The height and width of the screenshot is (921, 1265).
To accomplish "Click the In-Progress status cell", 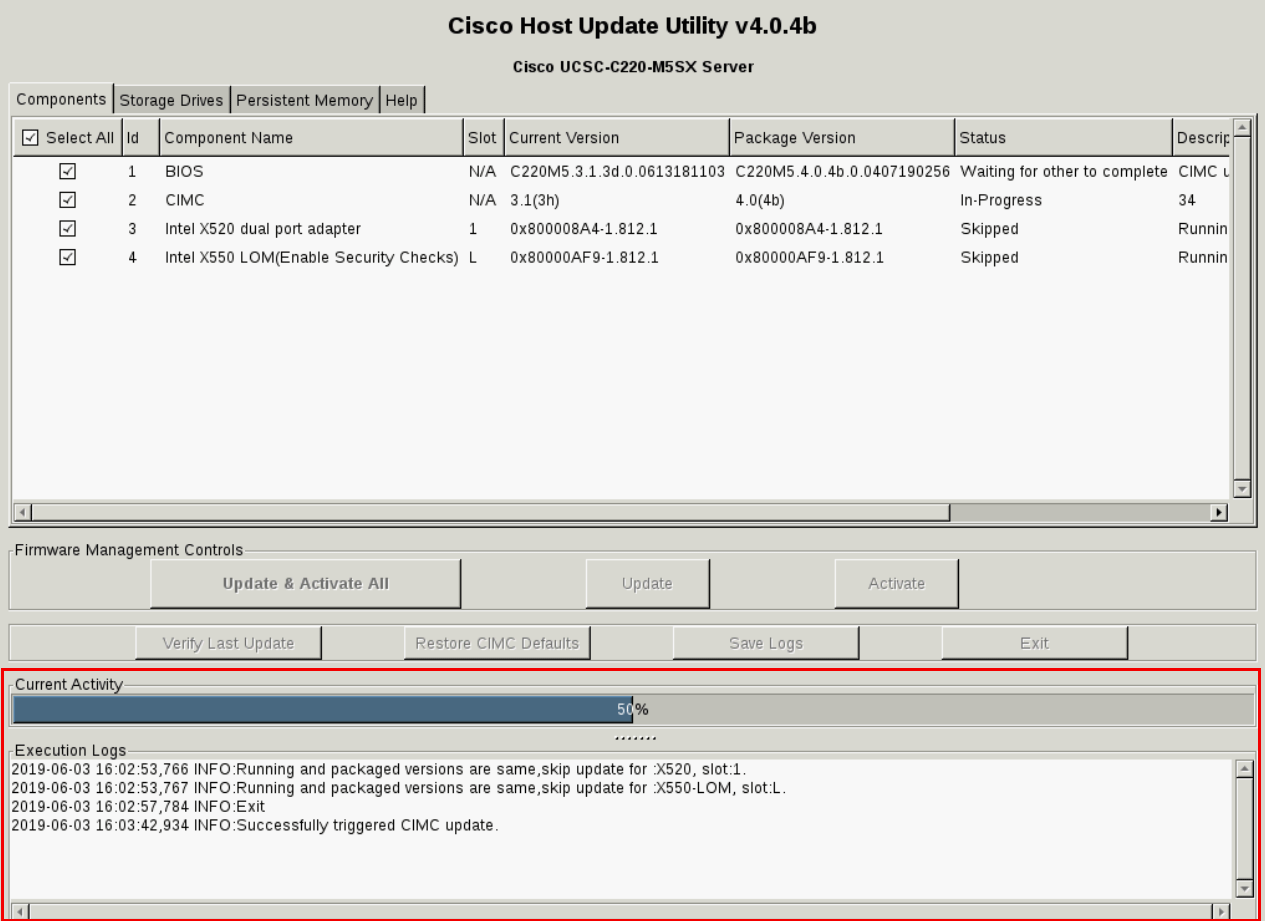I will tap(1001, 200).
